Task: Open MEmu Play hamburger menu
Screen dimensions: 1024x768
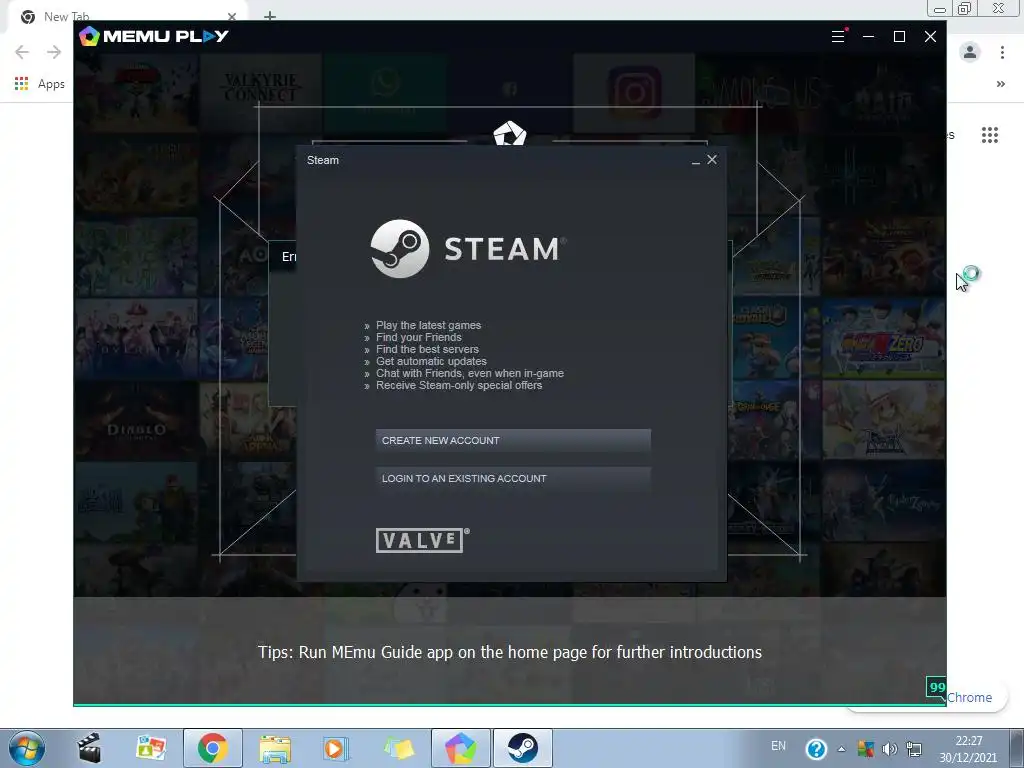Action: pos(838,37)
